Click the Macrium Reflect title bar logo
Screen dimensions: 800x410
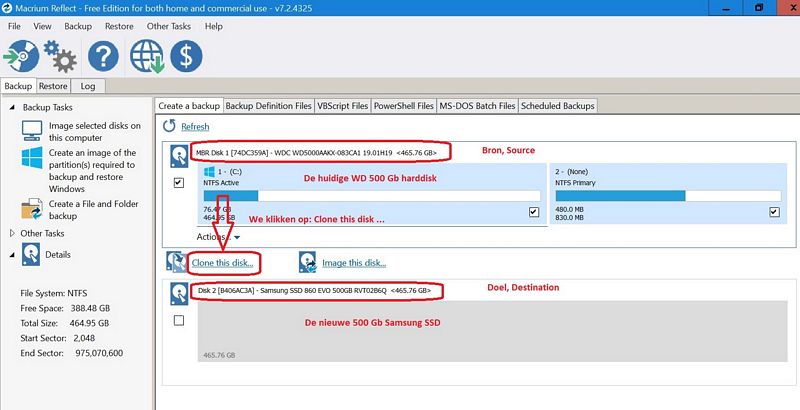(x=7, y=8)
